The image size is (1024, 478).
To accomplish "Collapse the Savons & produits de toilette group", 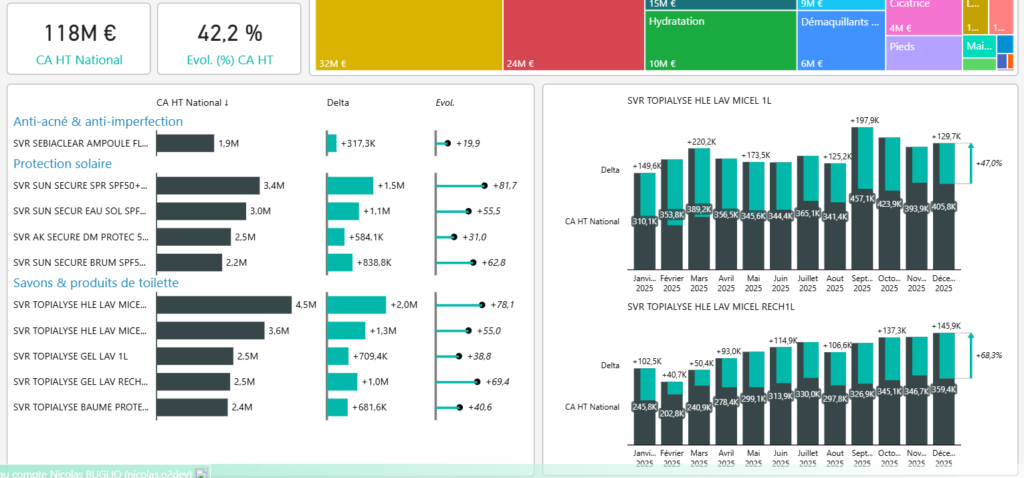I will [96, 282].
